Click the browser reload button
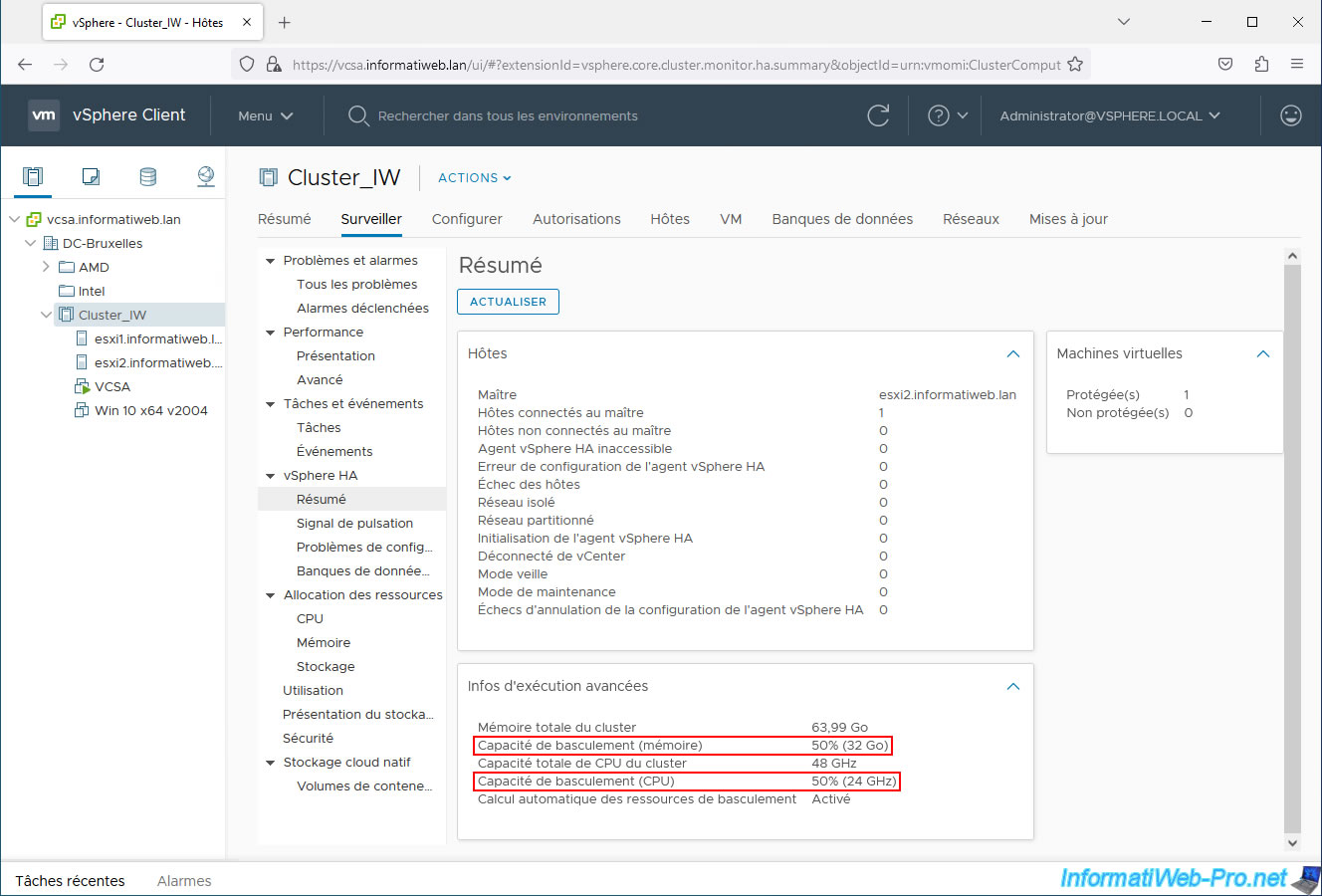This screenshot has width=1322, height=896. click(x=97, y=65)
